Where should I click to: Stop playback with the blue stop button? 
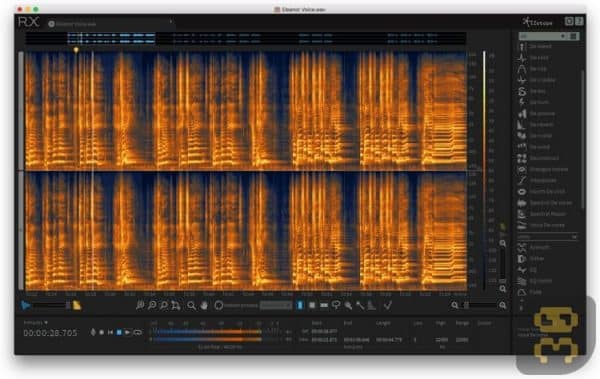[119, 333]
